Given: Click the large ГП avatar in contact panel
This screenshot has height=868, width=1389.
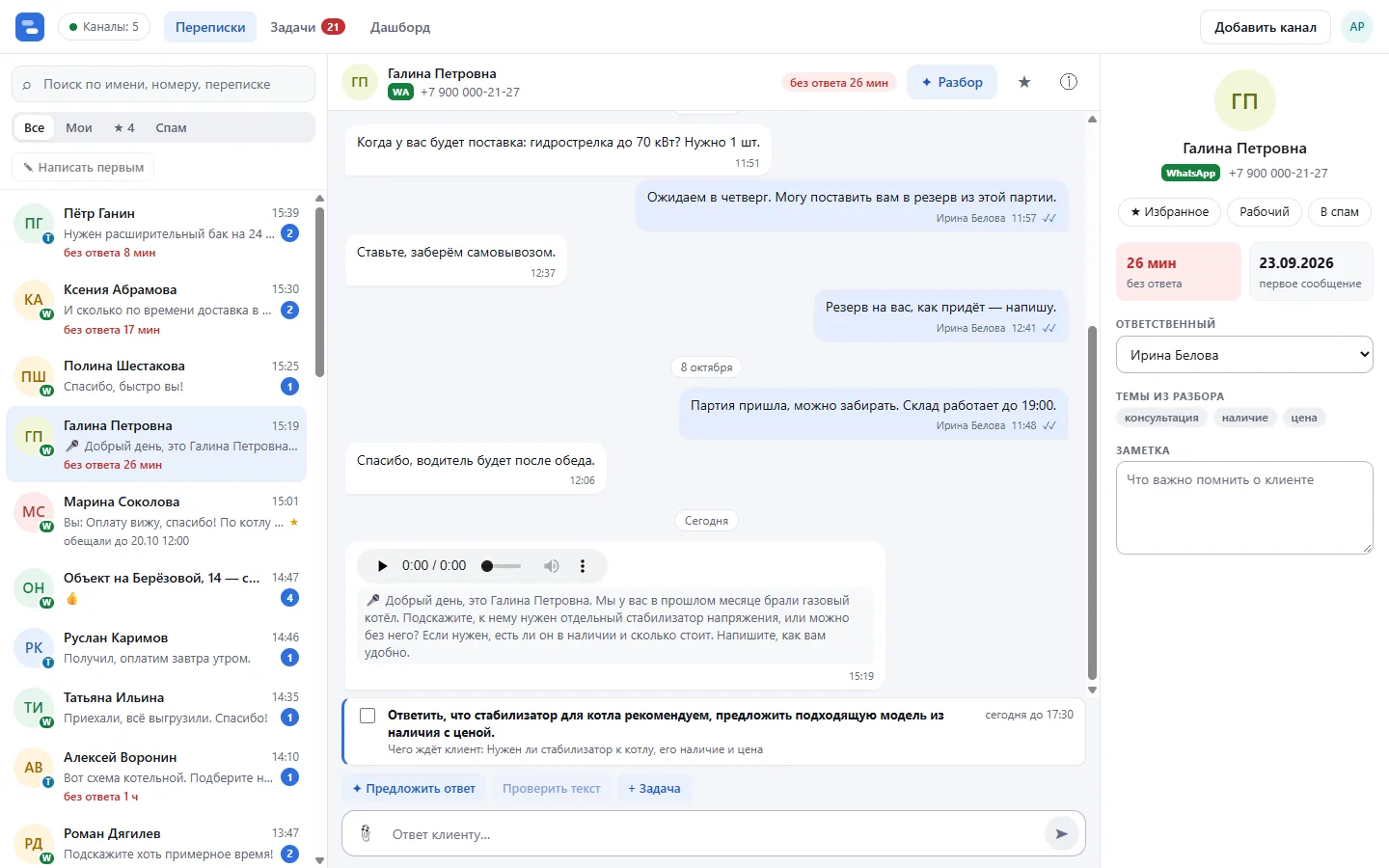Looking at the screenshot, I should [1244, 100].
